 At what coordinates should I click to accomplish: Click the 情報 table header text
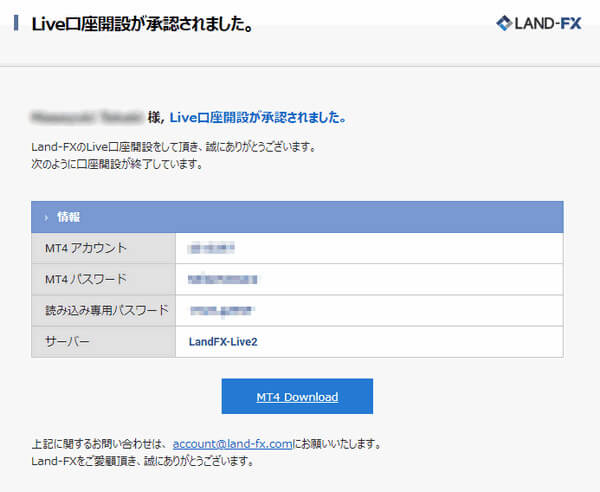(x=68, y=217)
